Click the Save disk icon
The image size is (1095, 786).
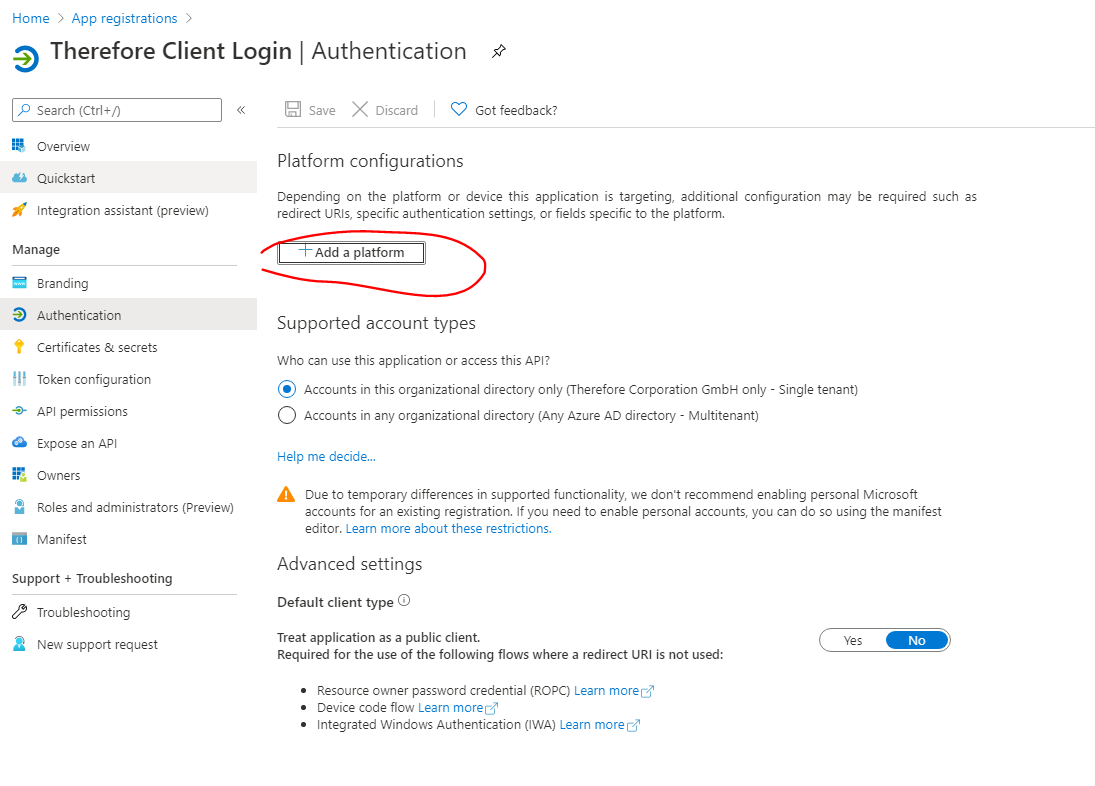293,110
